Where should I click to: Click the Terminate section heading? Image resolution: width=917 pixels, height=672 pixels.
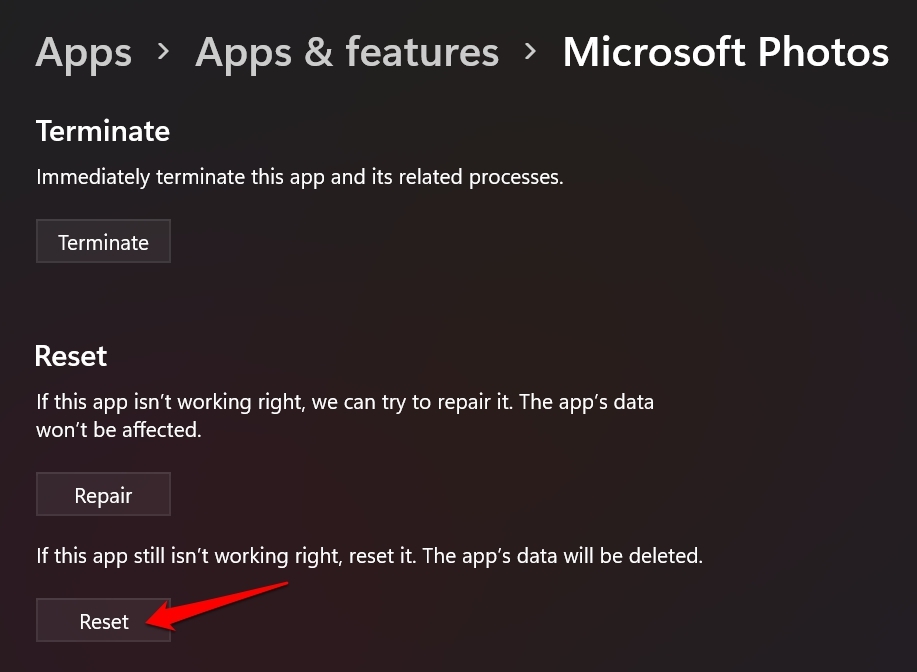coord(103,131)
